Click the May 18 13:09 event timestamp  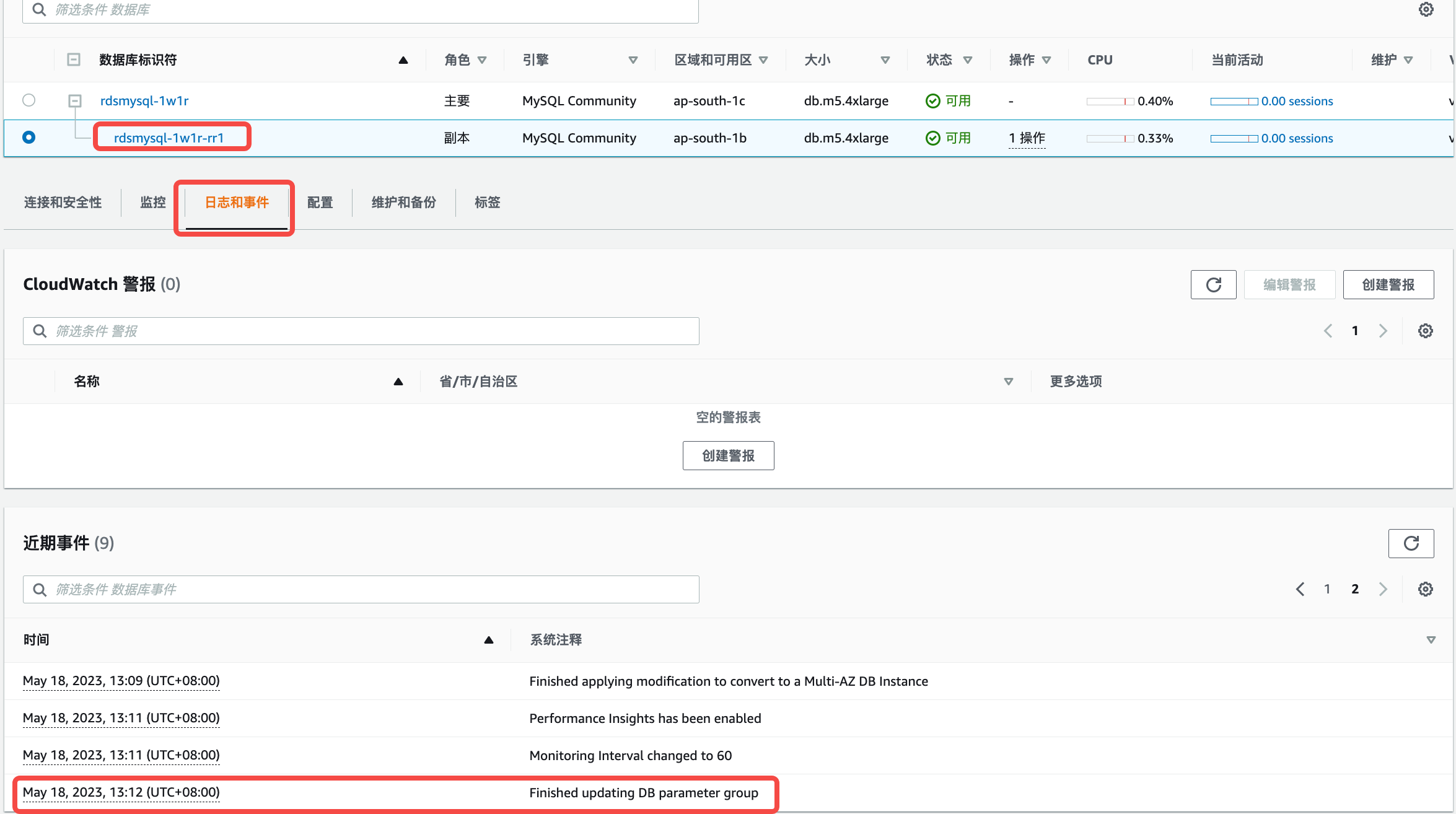click(x=121, y=681)
